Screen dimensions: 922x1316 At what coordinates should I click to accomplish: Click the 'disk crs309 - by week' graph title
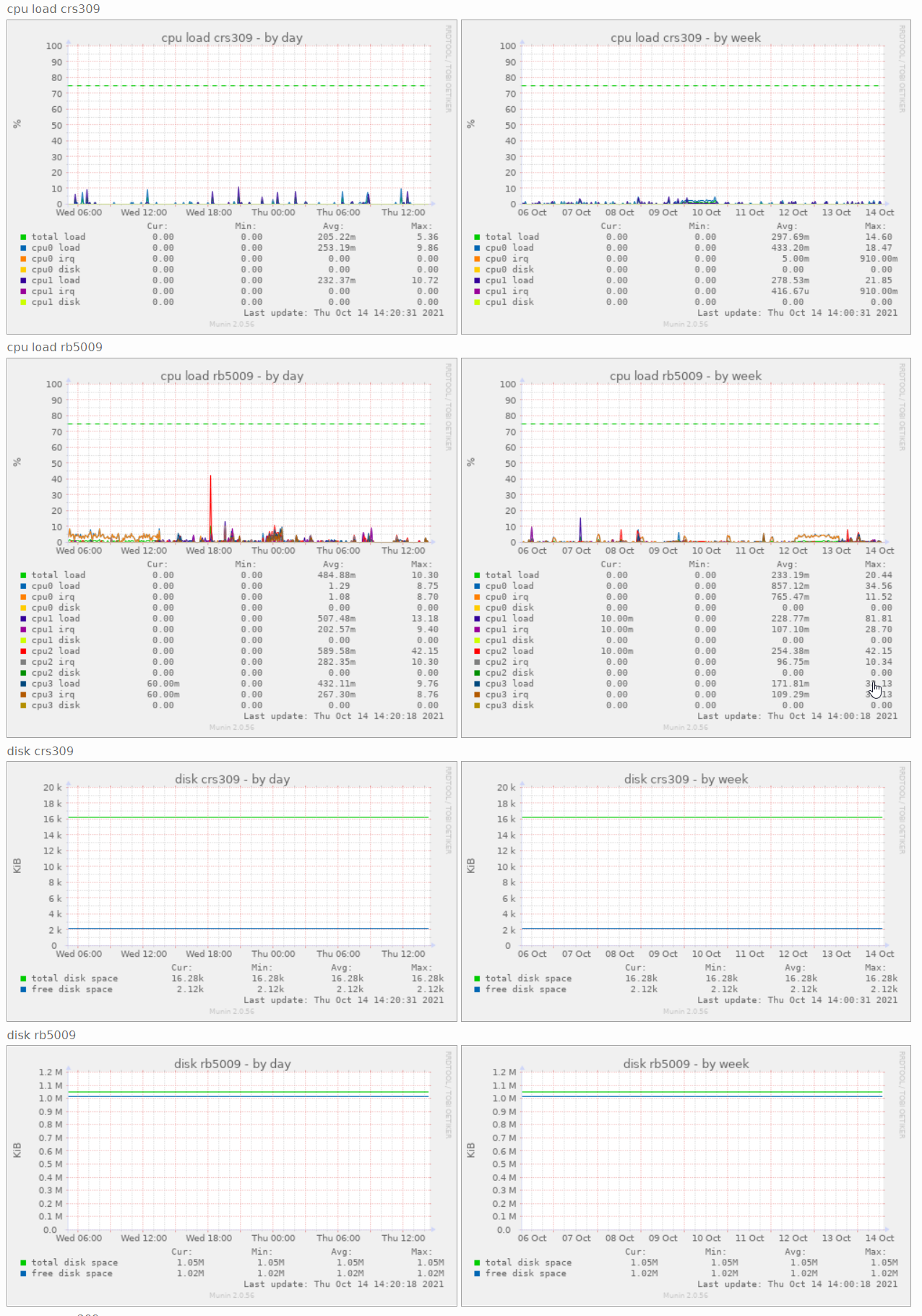(686, 779)
